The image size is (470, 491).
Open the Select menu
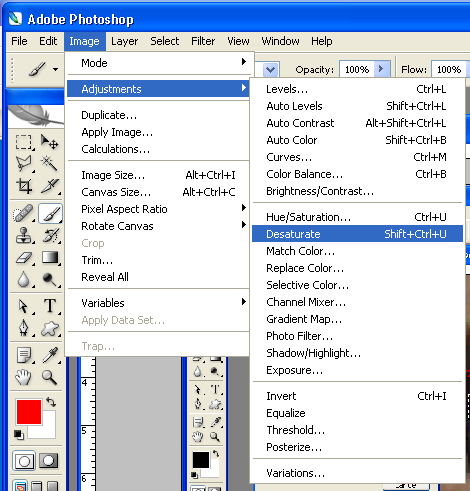tap(164, 41)
